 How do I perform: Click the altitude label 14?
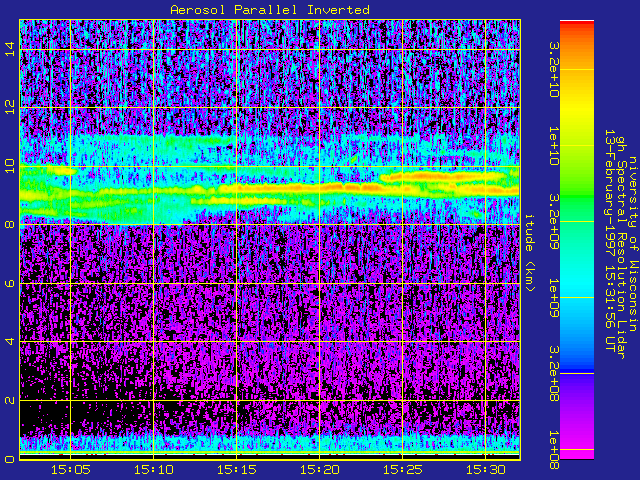coord(10,49)
